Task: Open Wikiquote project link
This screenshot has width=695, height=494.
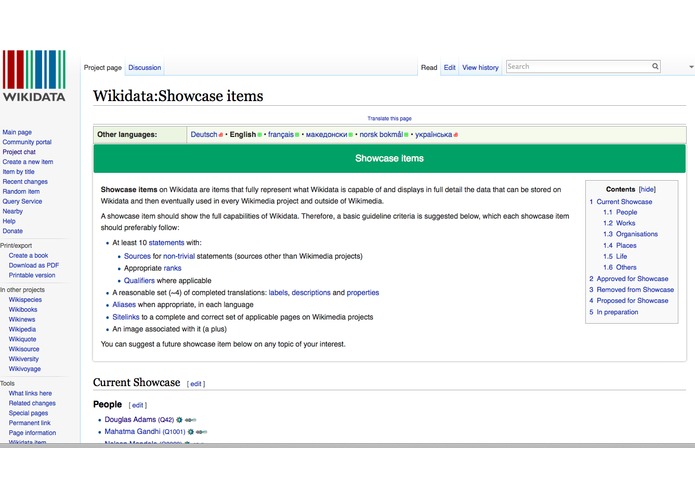Action: click(23, 339)
